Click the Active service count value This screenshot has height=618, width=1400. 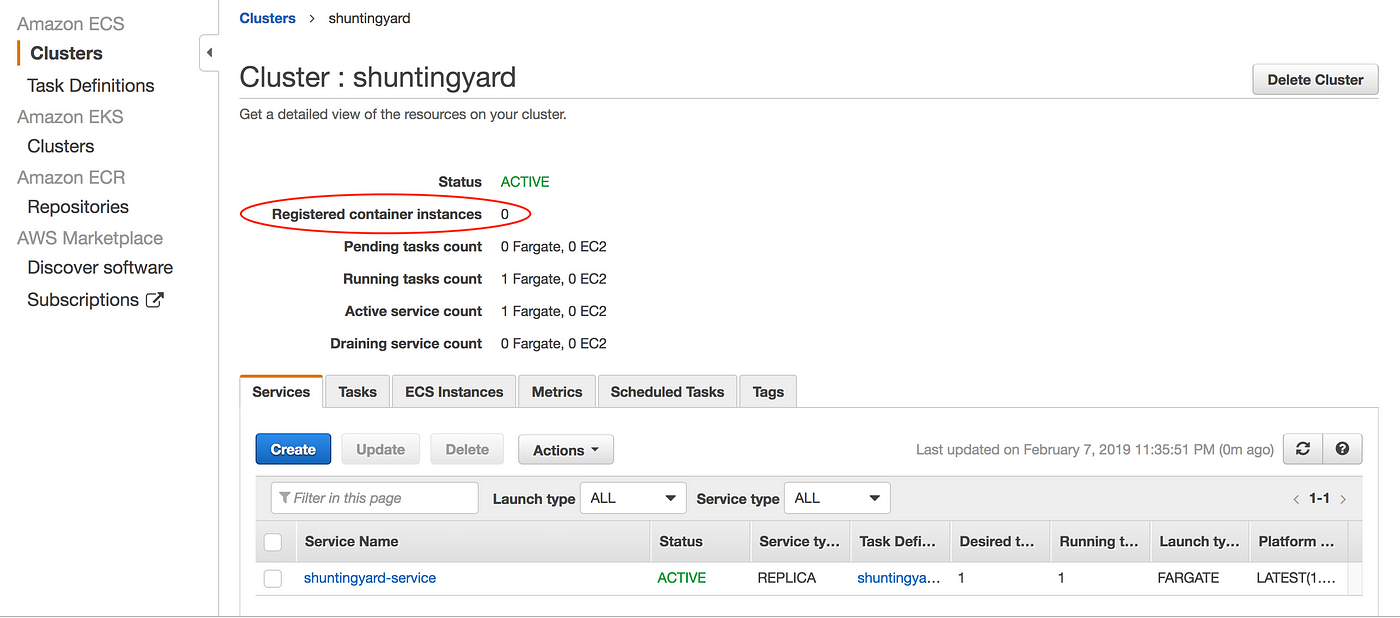point(554,311)
